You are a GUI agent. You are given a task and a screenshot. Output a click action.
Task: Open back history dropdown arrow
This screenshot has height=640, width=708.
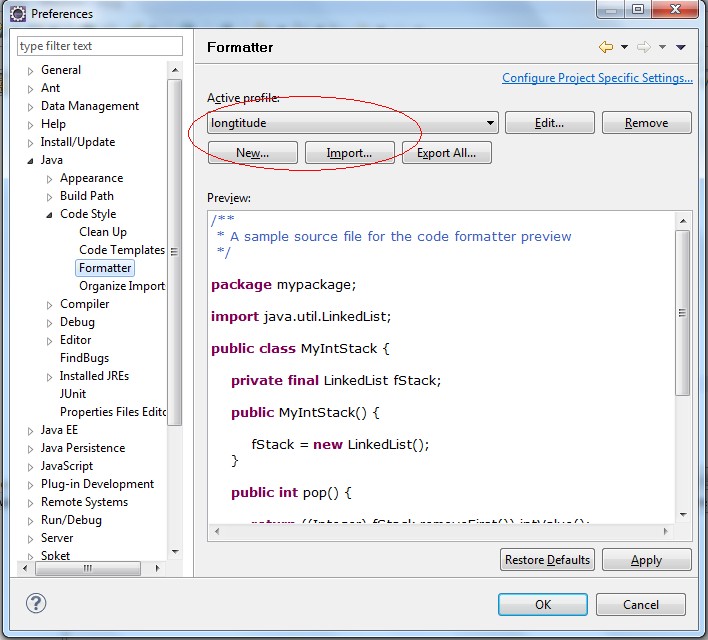click(x=624, y=47)
